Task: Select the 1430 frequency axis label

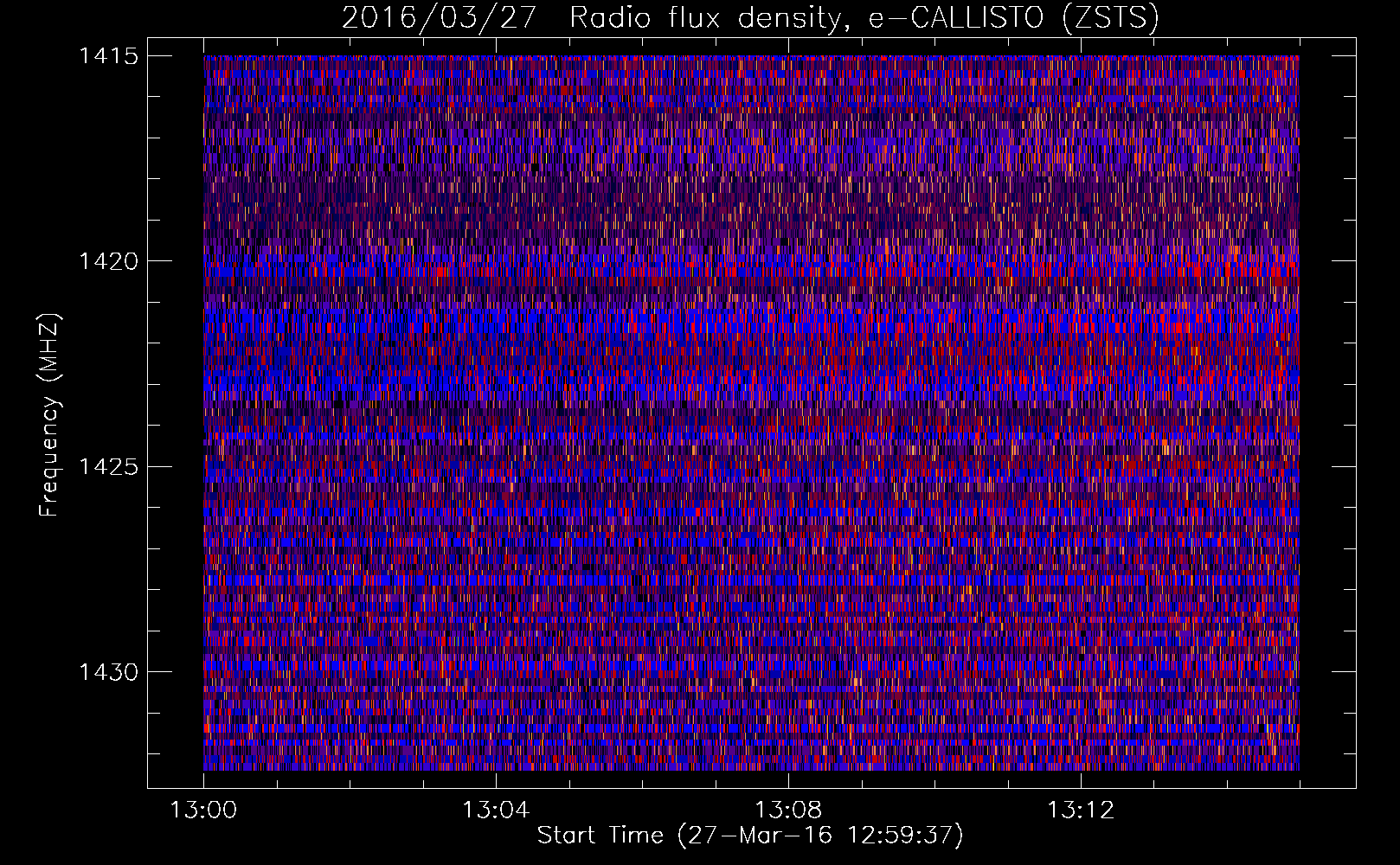Action: click(108, 672)
